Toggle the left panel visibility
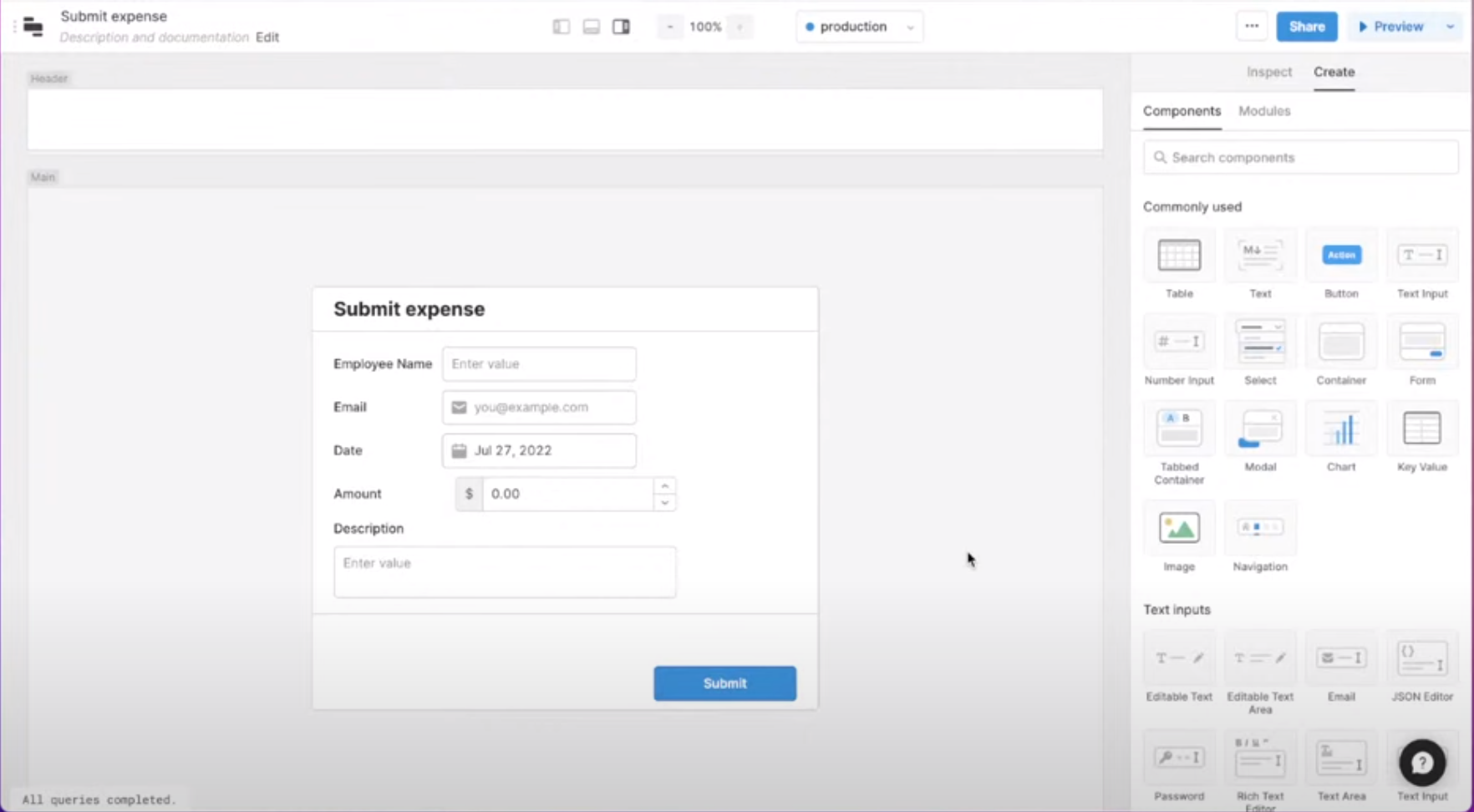Screen dimensions: 1474x812 point(561,26)
